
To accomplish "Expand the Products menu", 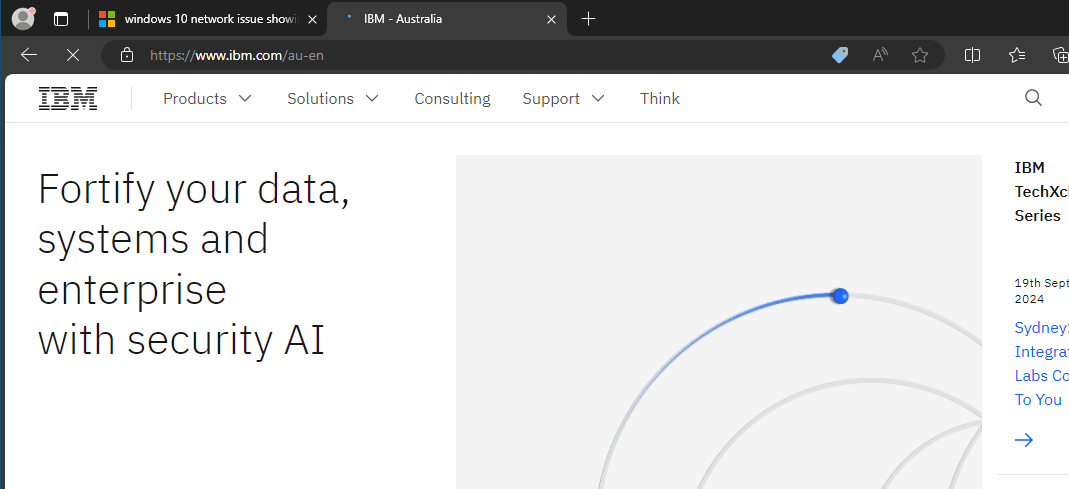I will click(x=207, y=99).
